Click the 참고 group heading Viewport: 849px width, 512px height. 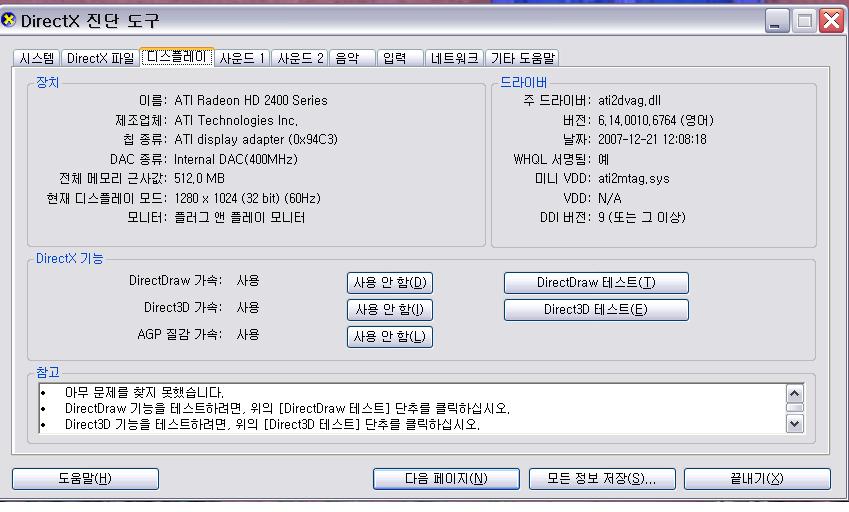pyautogui.click(x=48, y=372)
